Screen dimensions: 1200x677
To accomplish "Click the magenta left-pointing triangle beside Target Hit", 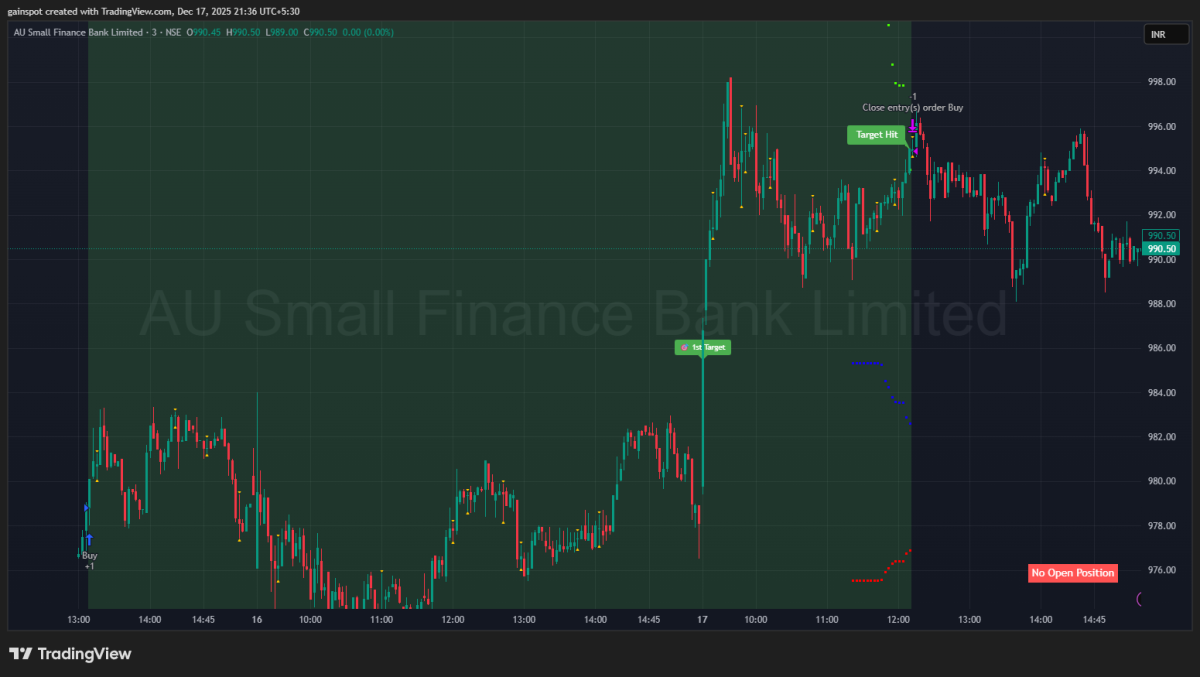I will coord(915,152).
